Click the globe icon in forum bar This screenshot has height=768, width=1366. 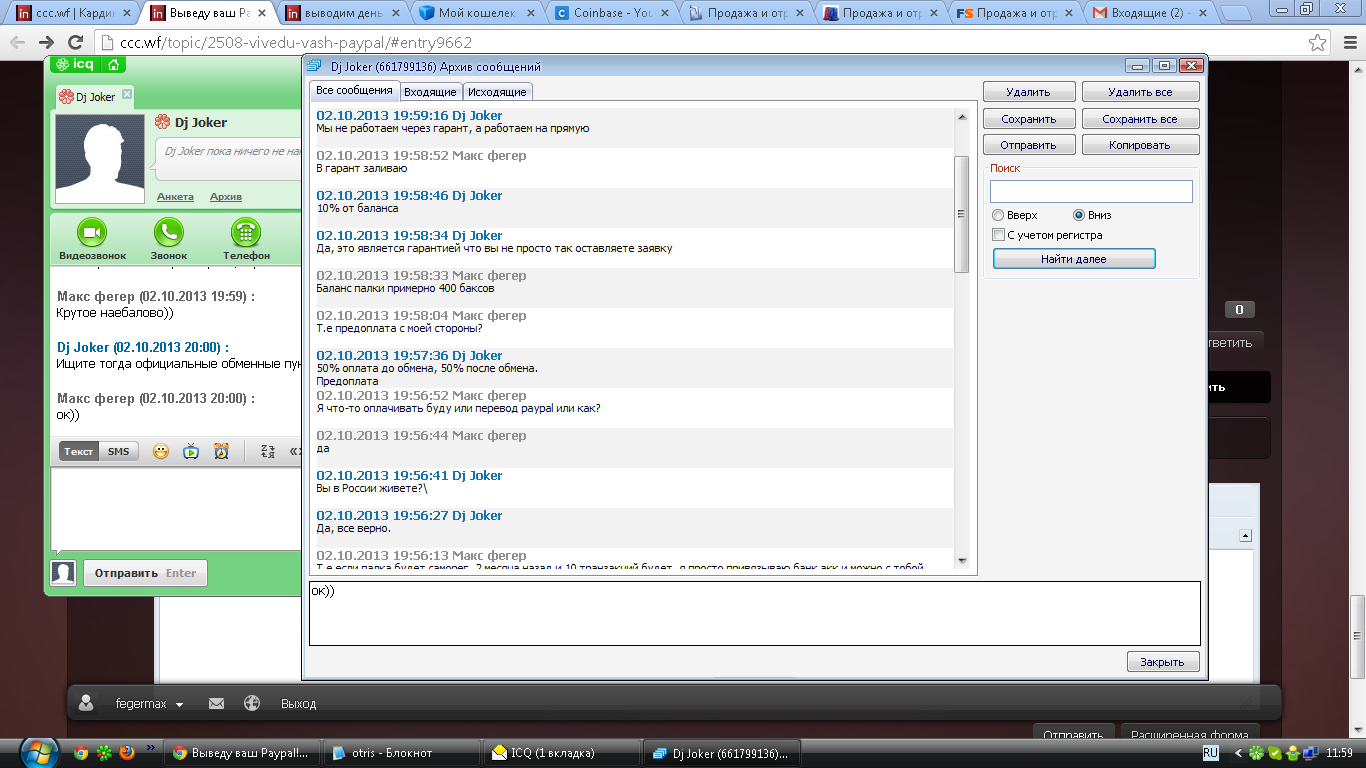(252, 703)
